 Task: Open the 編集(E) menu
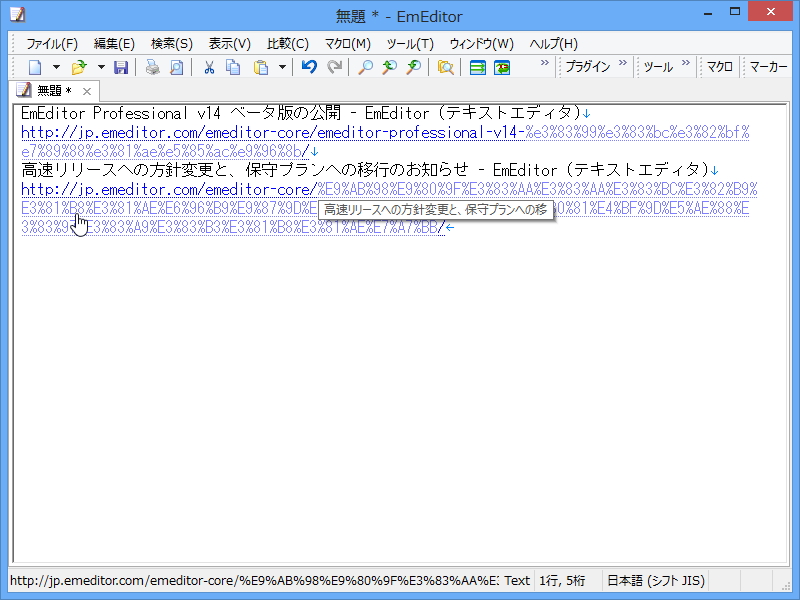[114, 44]
